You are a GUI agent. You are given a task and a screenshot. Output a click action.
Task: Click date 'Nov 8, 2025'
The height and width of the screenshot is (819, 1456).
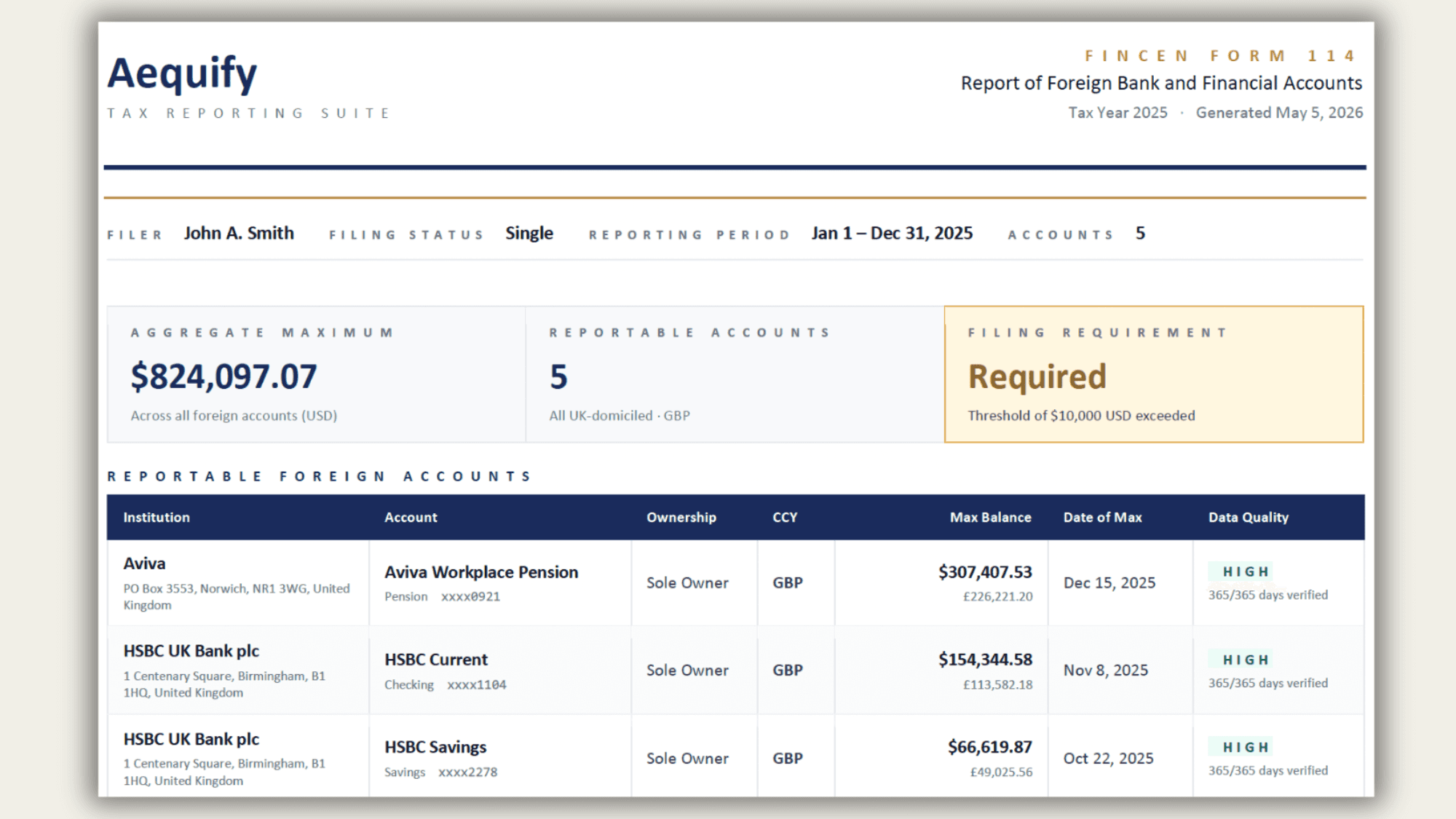[1106, 670]
